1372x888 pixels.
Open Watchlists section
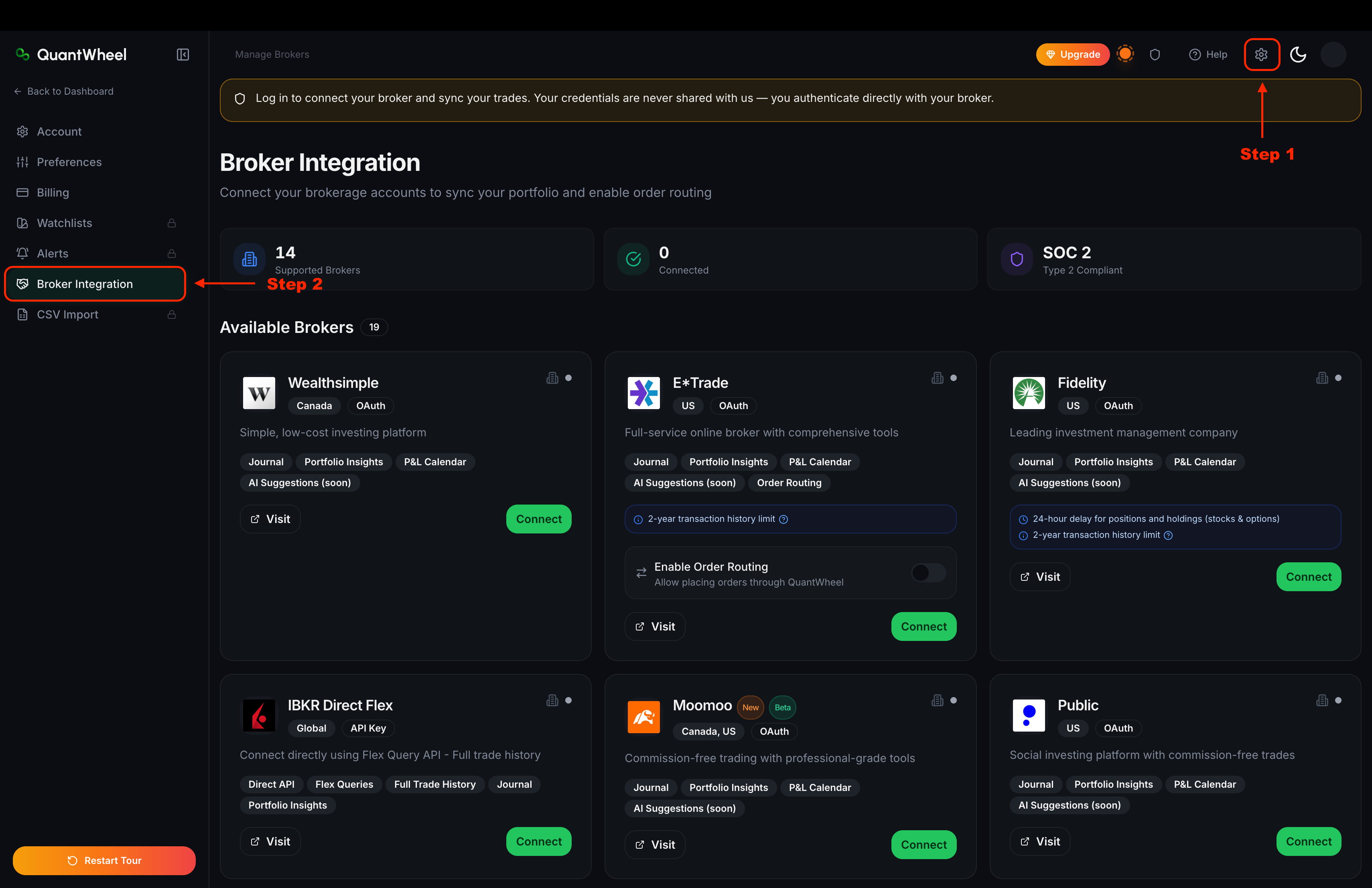pyautogui.click(x=96, y=223)
